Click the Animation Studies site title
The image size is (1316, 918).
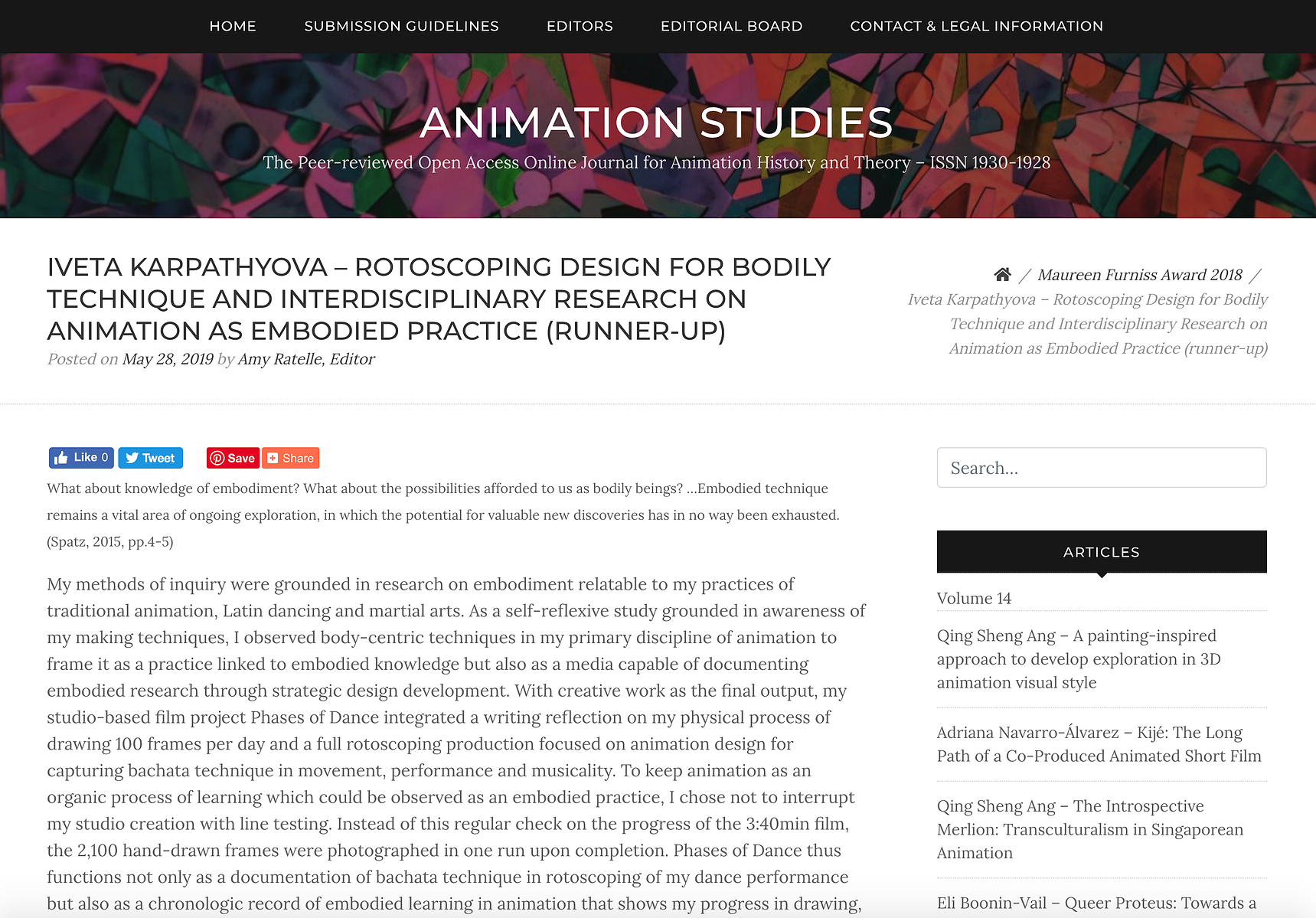coord(657,123)
